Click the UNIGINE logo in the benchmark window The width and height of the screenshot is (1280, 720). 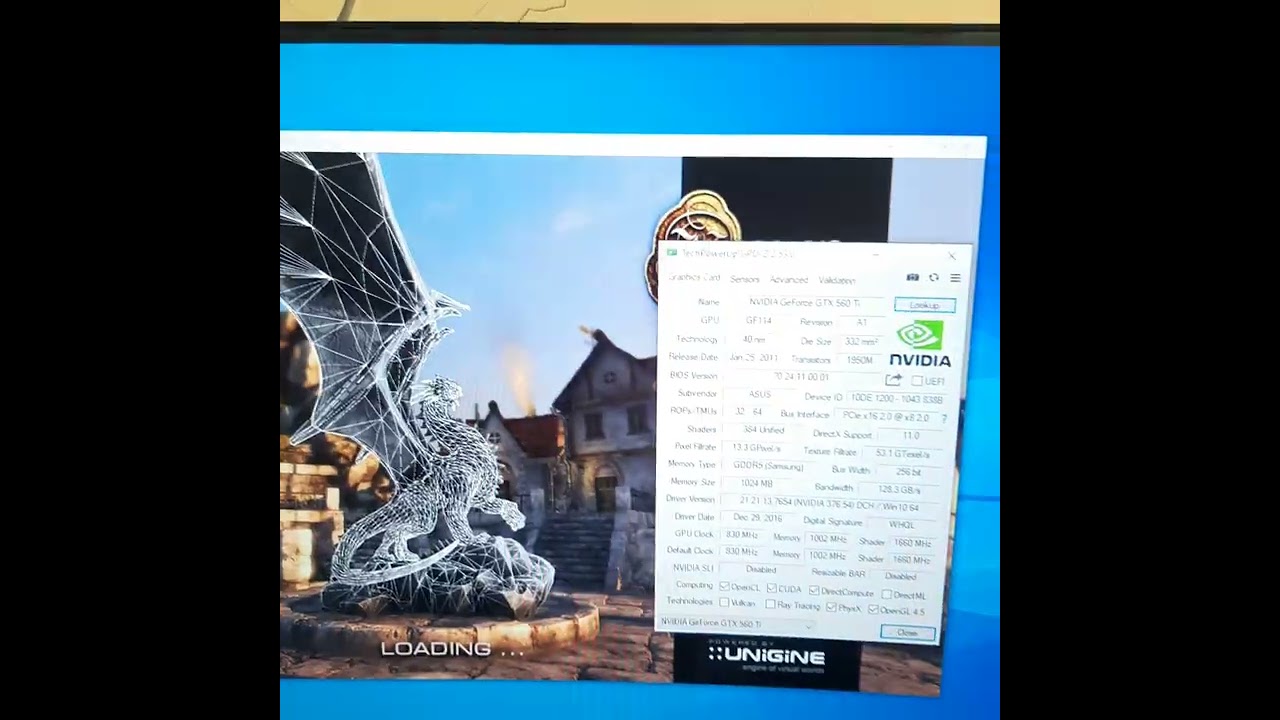767,656
